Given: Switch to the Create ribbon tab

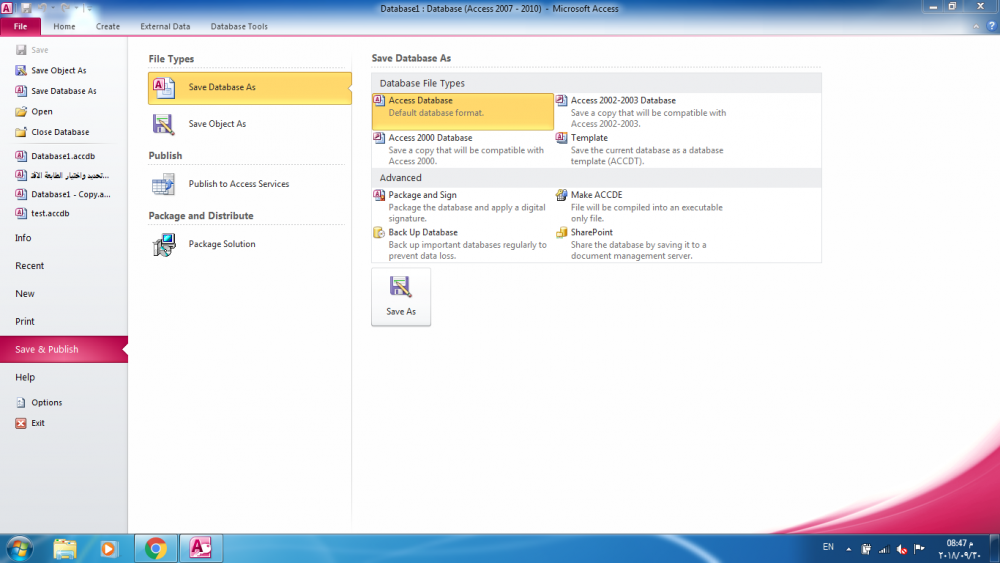Looking at the screenshot, I should (x=108, y=26).
